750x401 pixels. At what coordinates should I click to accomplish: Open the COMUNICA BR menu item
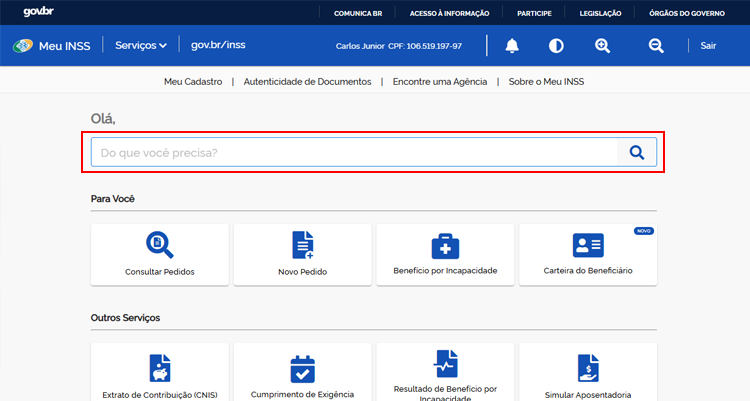coord(358,13)
